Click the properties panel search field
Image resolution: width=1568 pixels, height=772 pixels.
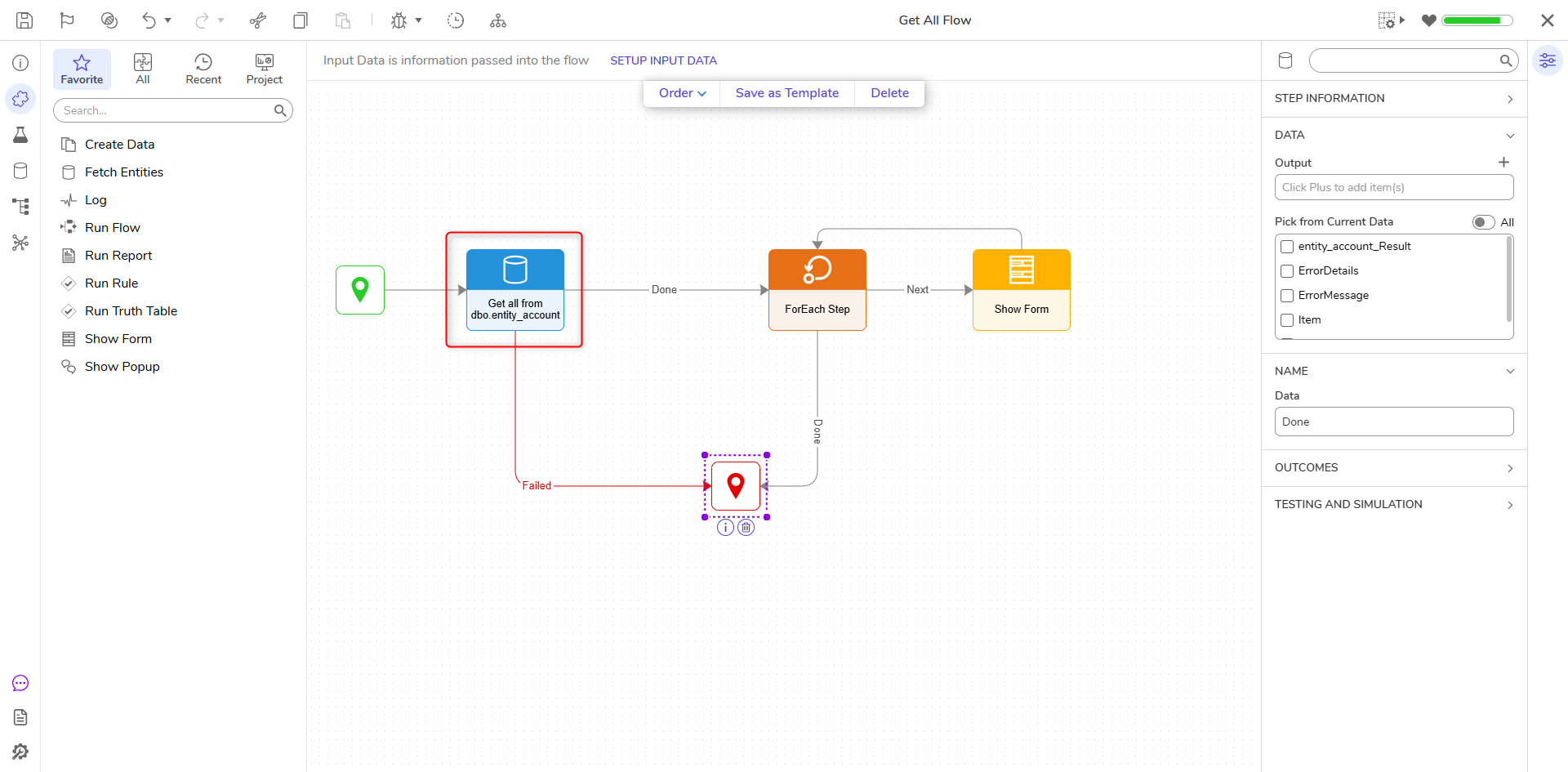point(1414,60)
